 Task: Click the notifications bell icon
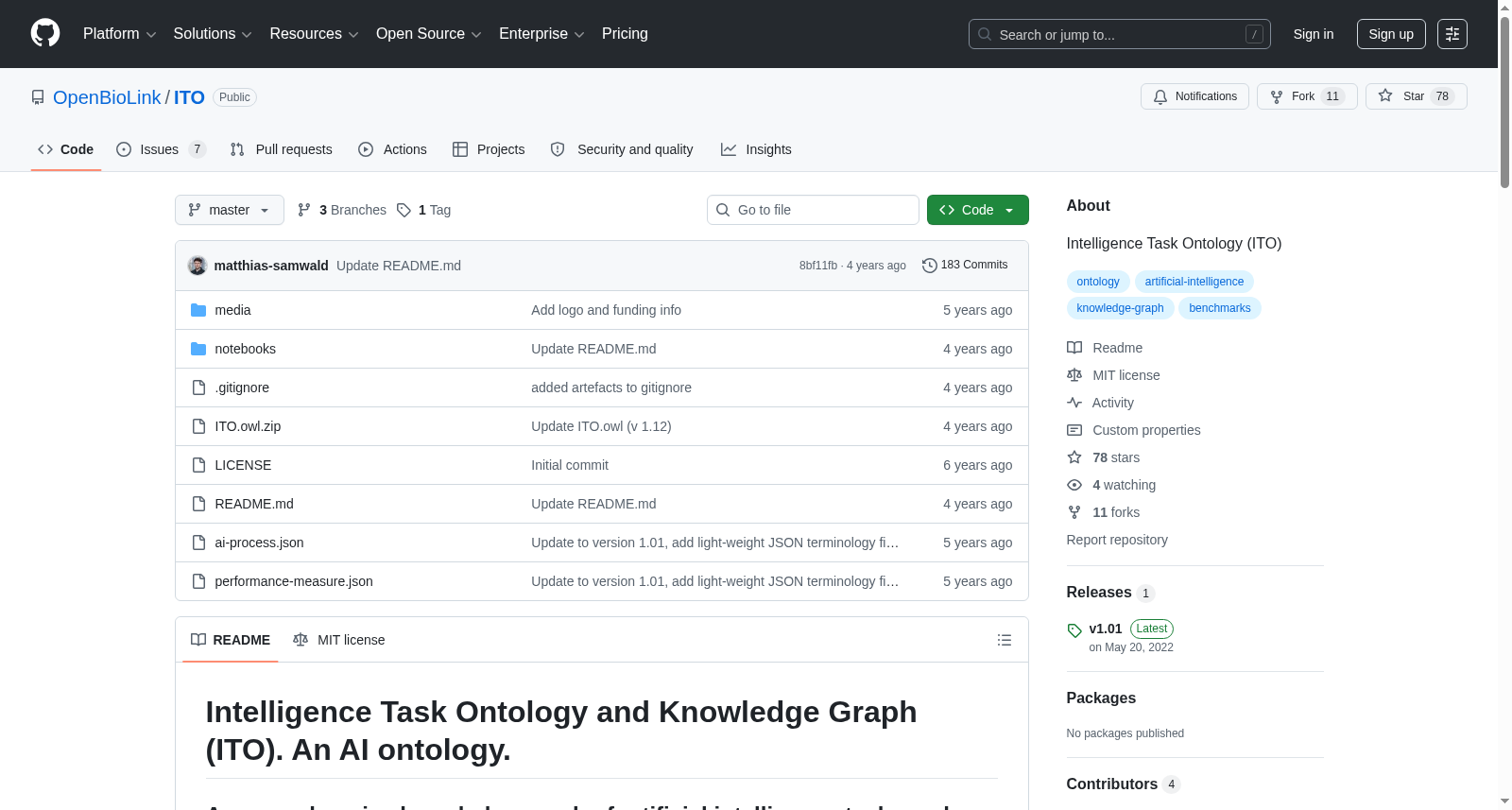tap(1160, 96)
